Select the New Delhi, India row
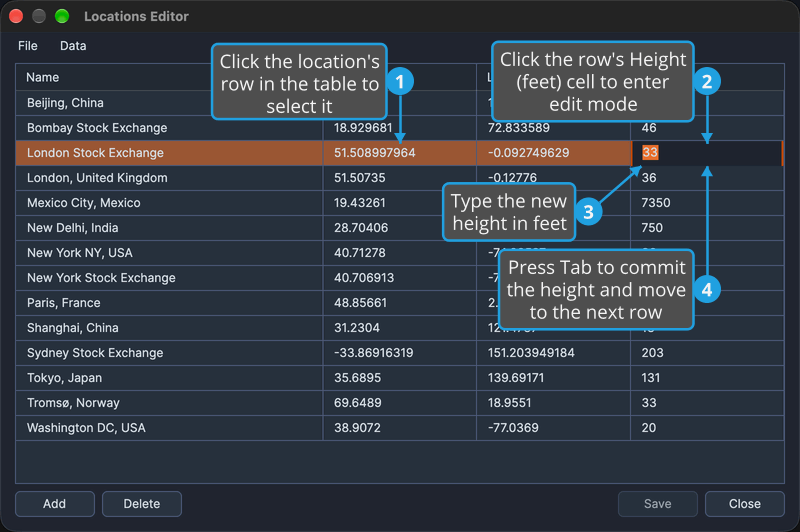Image resolution: width=800 pixels, height=532 pixels. [399, 227]
